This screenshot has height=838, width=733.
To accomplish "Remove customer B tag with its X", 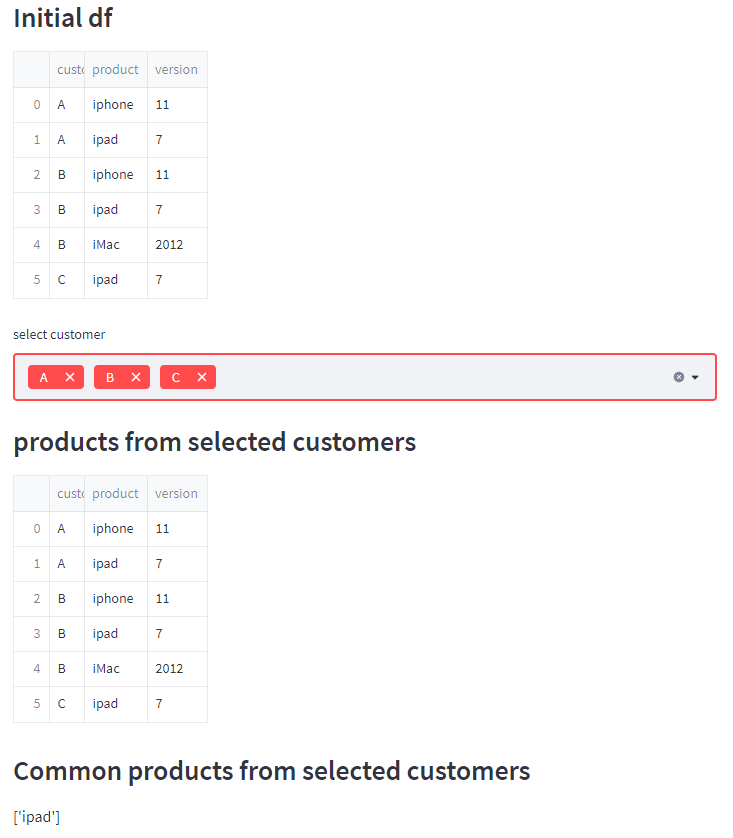I will (136, 377).
